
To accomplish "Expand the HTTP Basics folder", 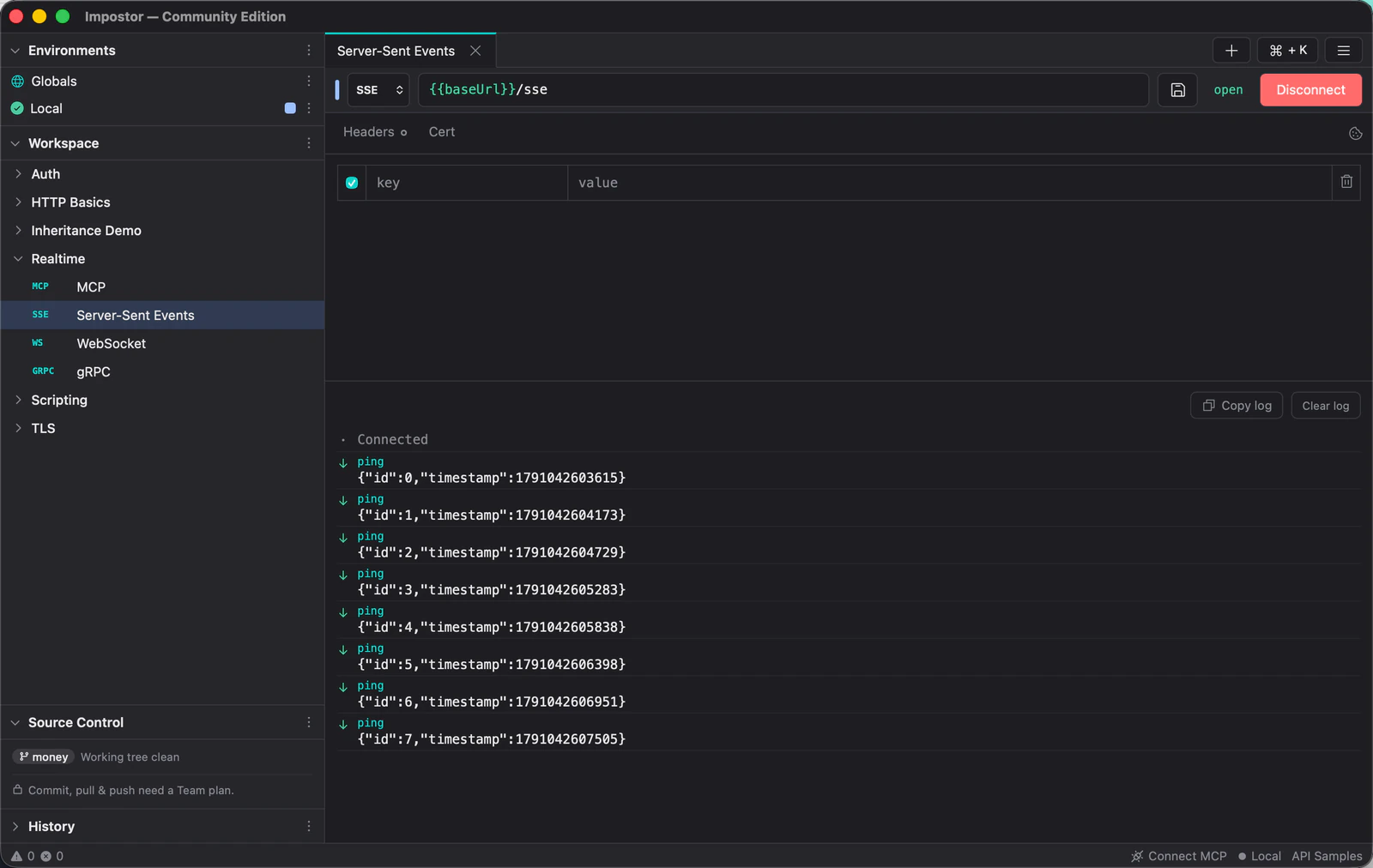I will point(18,202).
